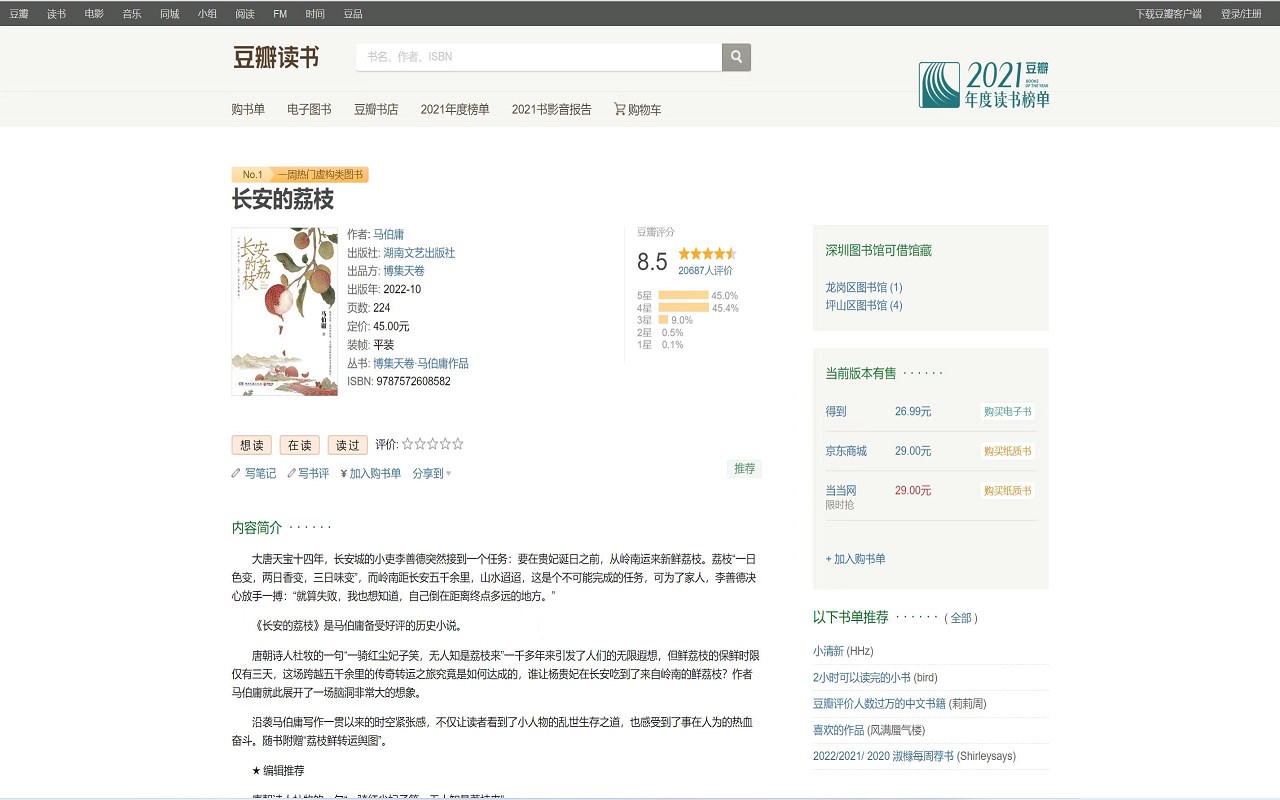This screenshot has height=800, width=1280.
Task: Go to 时间 in top bar
Action: [x=315, y=14]
